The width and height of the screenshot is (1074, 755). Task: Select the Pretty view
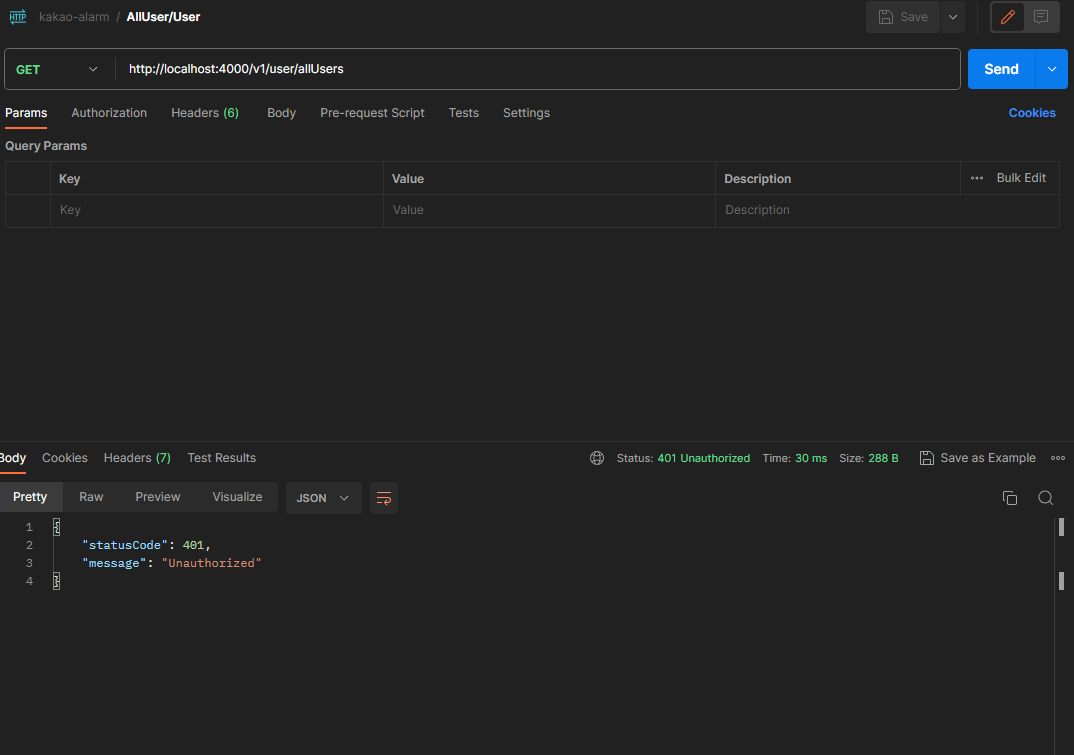pyautogui.click(x=30, y=497)
